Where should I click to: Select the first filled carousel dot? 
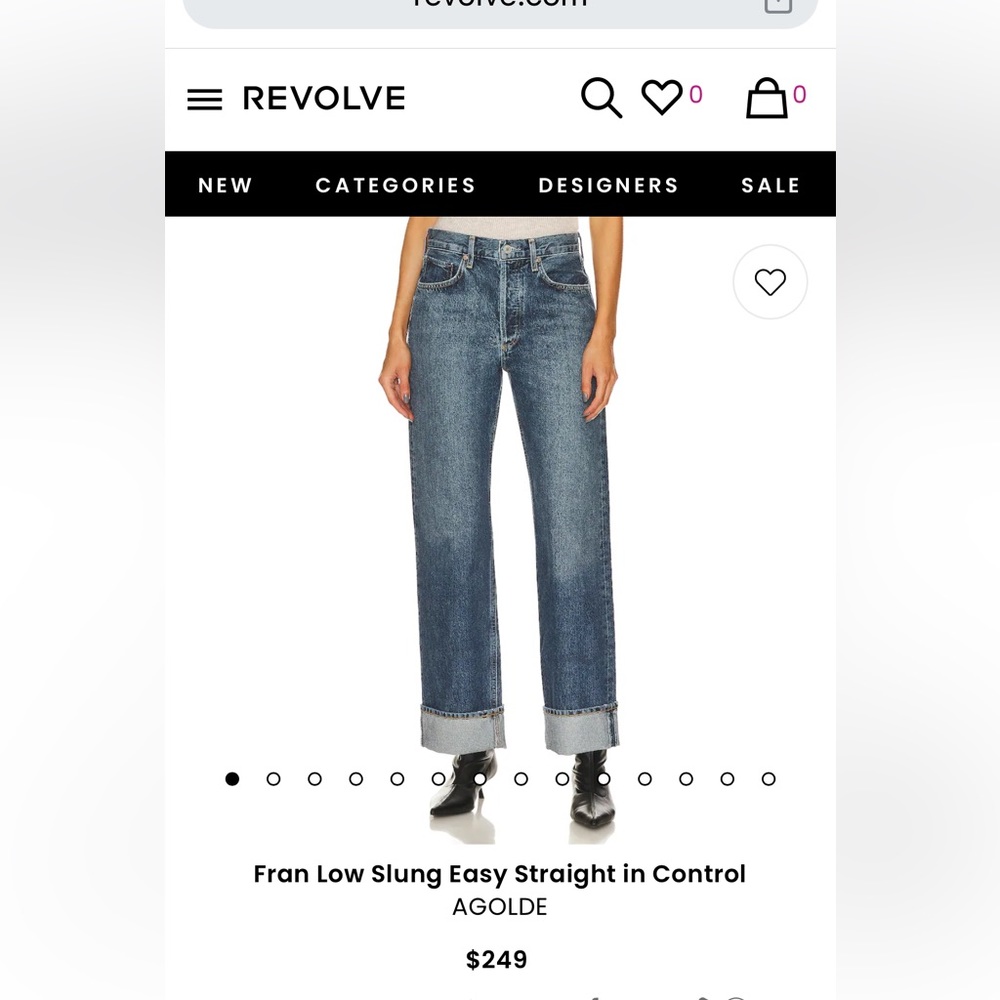232,779
